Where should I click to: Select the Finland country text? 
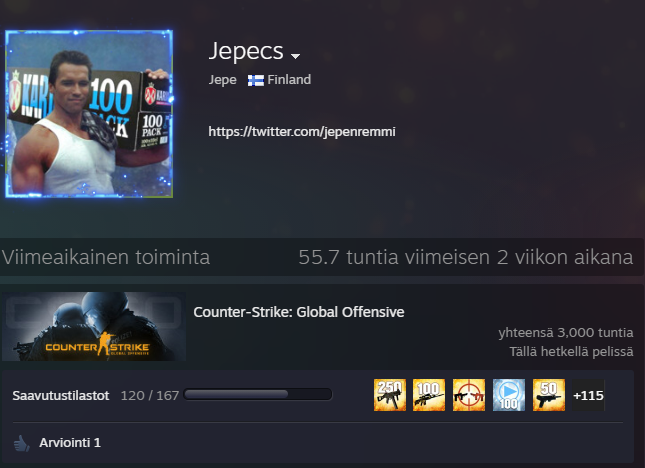coord(289,79)
